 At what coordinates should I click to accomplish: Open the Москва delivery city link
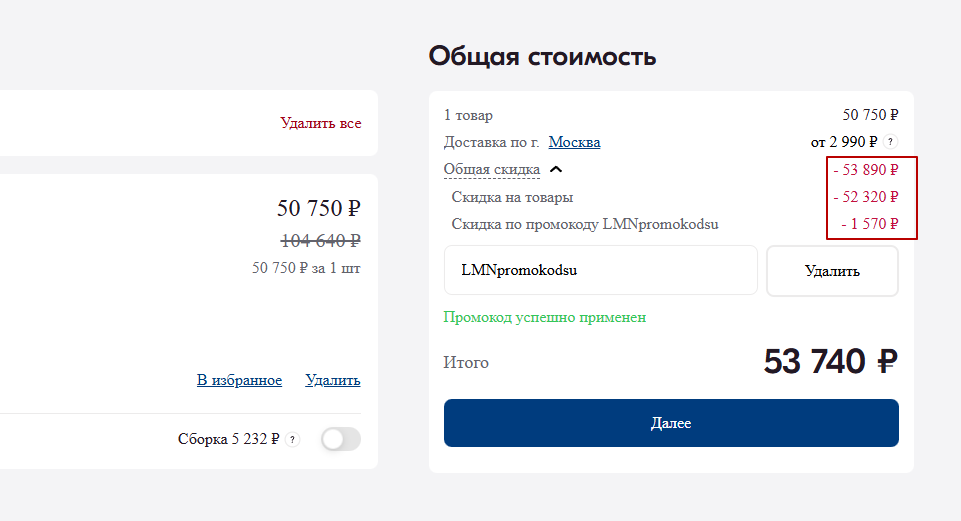pos(574,142)
